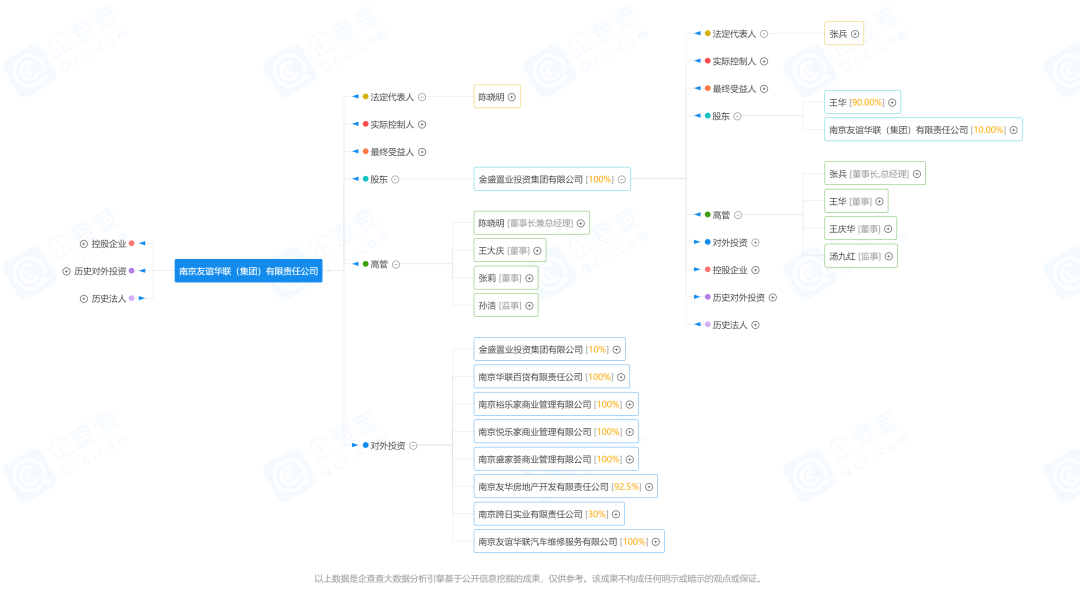The height and width of the screenshot is (596, 1080).
Task: Click the blue arrow beside root 对外投资
Action: [355, 445]
